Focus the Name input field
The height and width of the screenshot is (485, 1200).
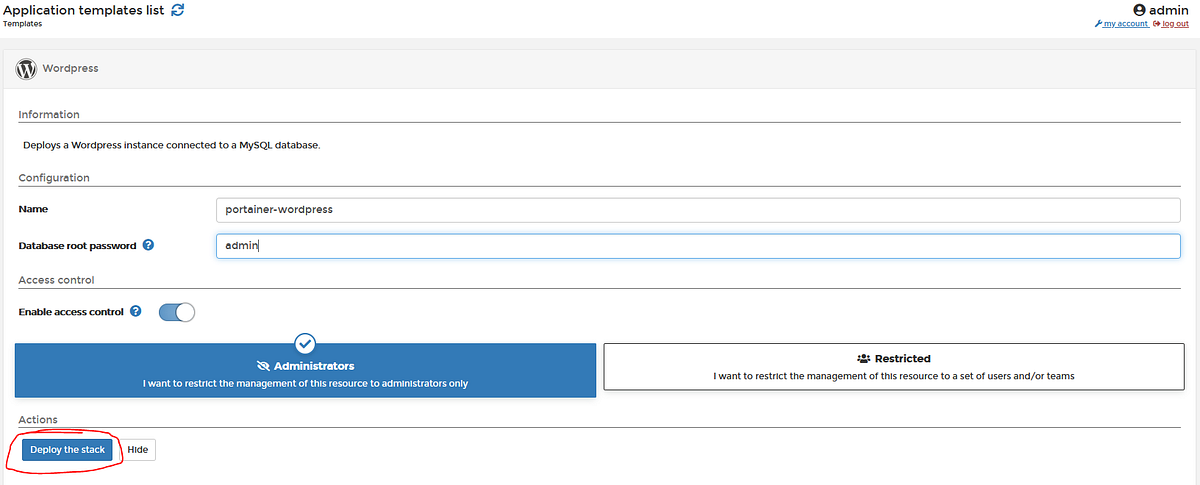(x=699, y=210)
